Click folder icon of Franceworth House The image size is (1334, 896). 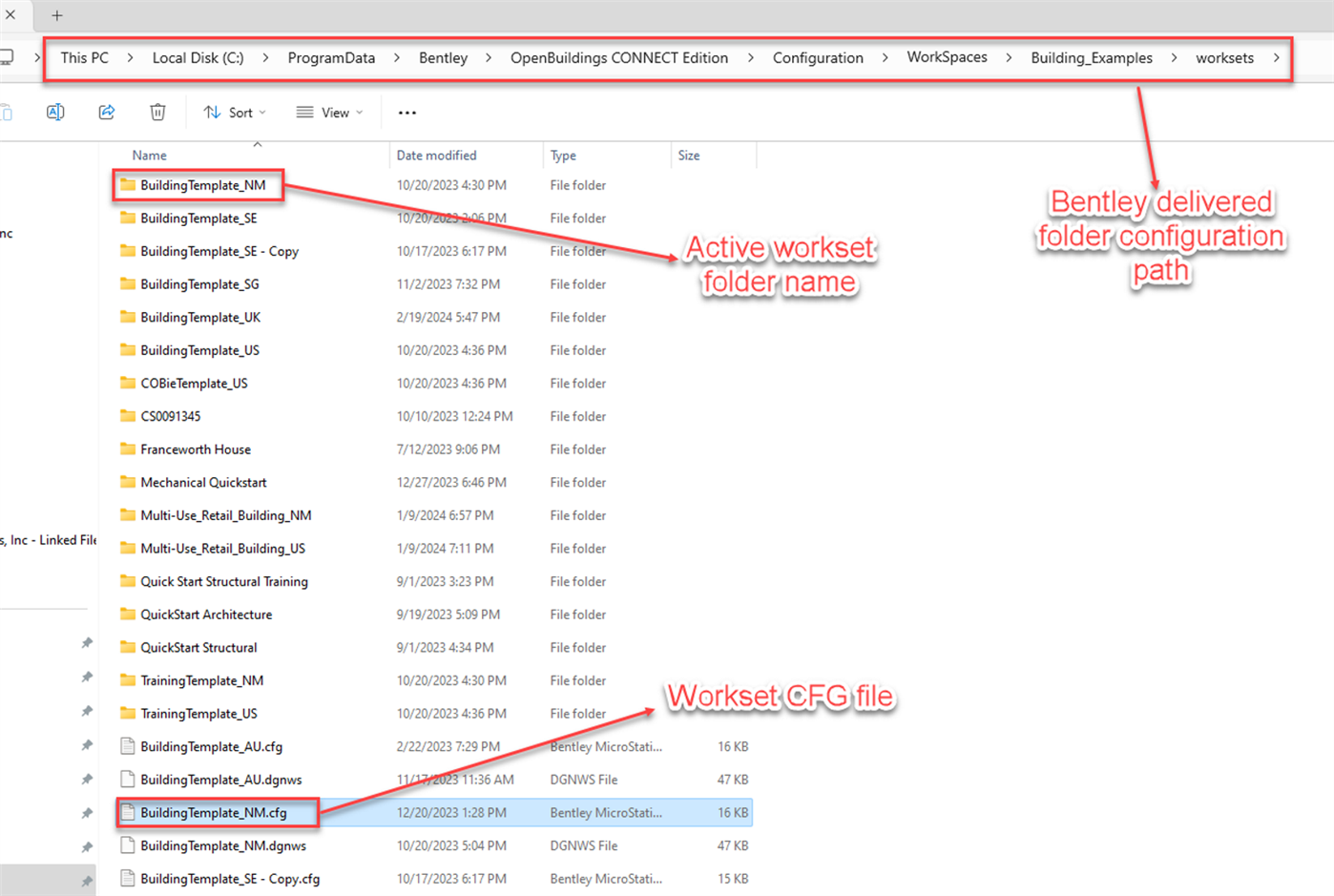[128, 449]
